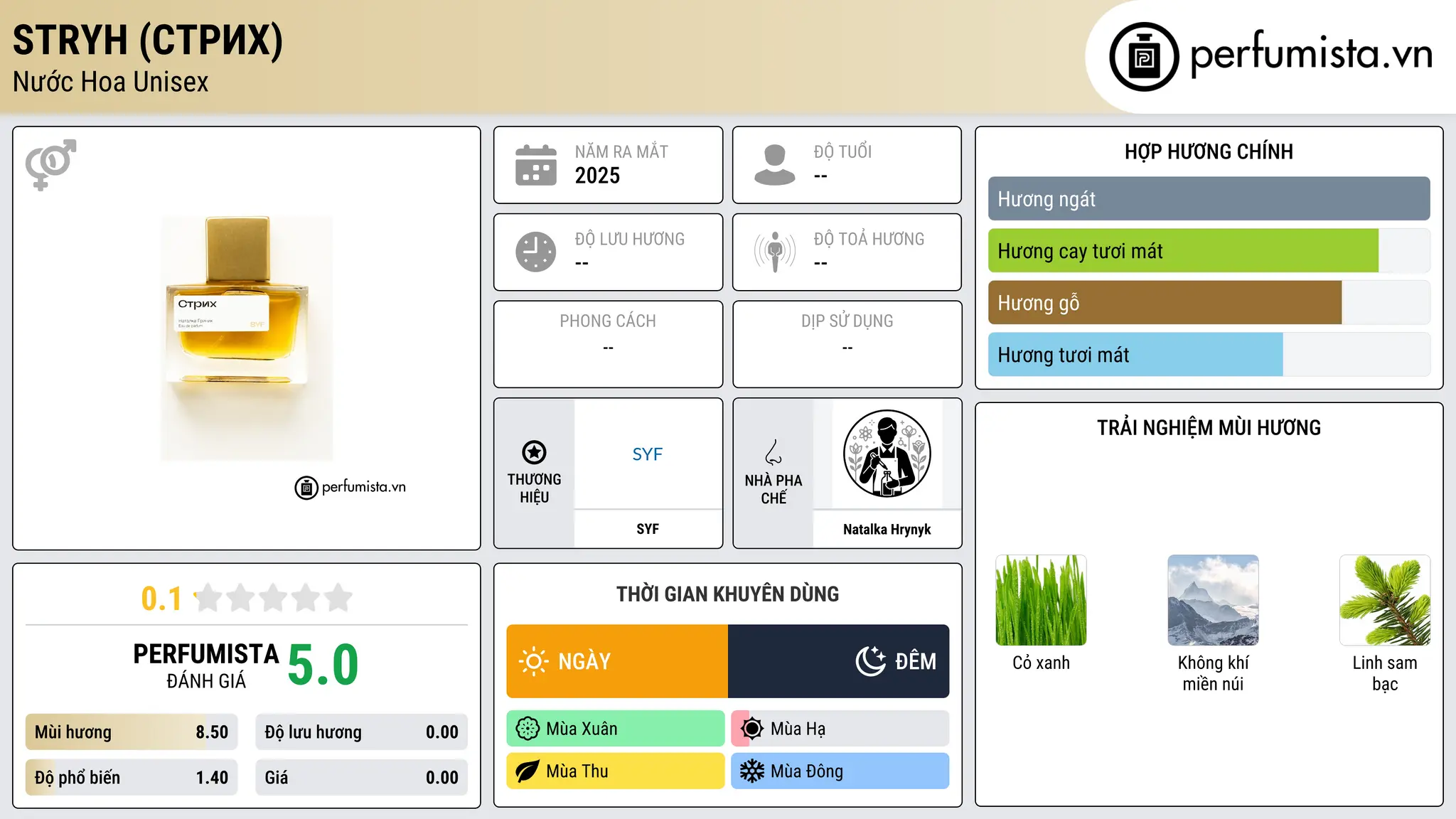Click the Dịp sử dụng card
This screenshot has width=1456, height=819.
847,344
